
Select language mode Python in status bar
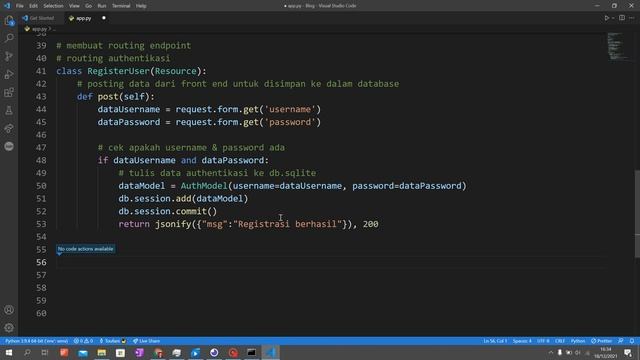click(x=578, y=341)
